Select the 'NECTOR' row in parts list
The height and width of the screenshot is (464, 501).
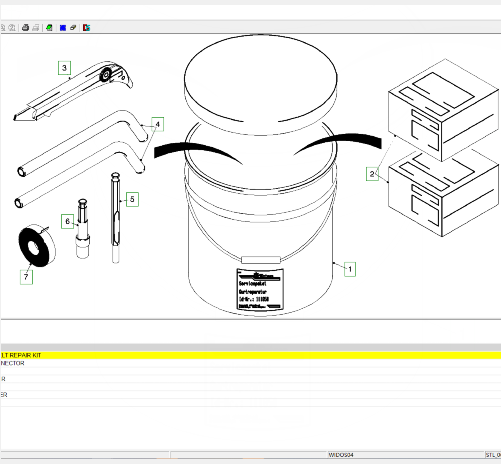click(251, 363)
